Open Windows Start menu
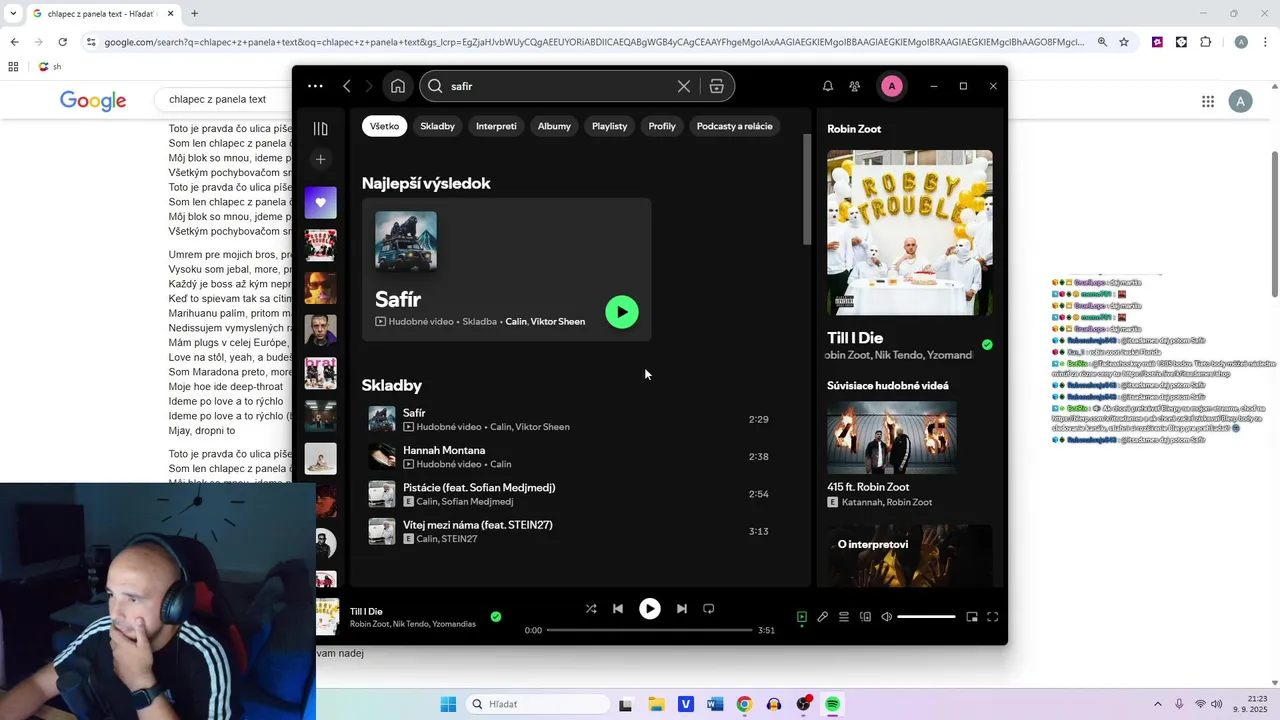This screenshot has height=720, width=1280. click(448, 704)
